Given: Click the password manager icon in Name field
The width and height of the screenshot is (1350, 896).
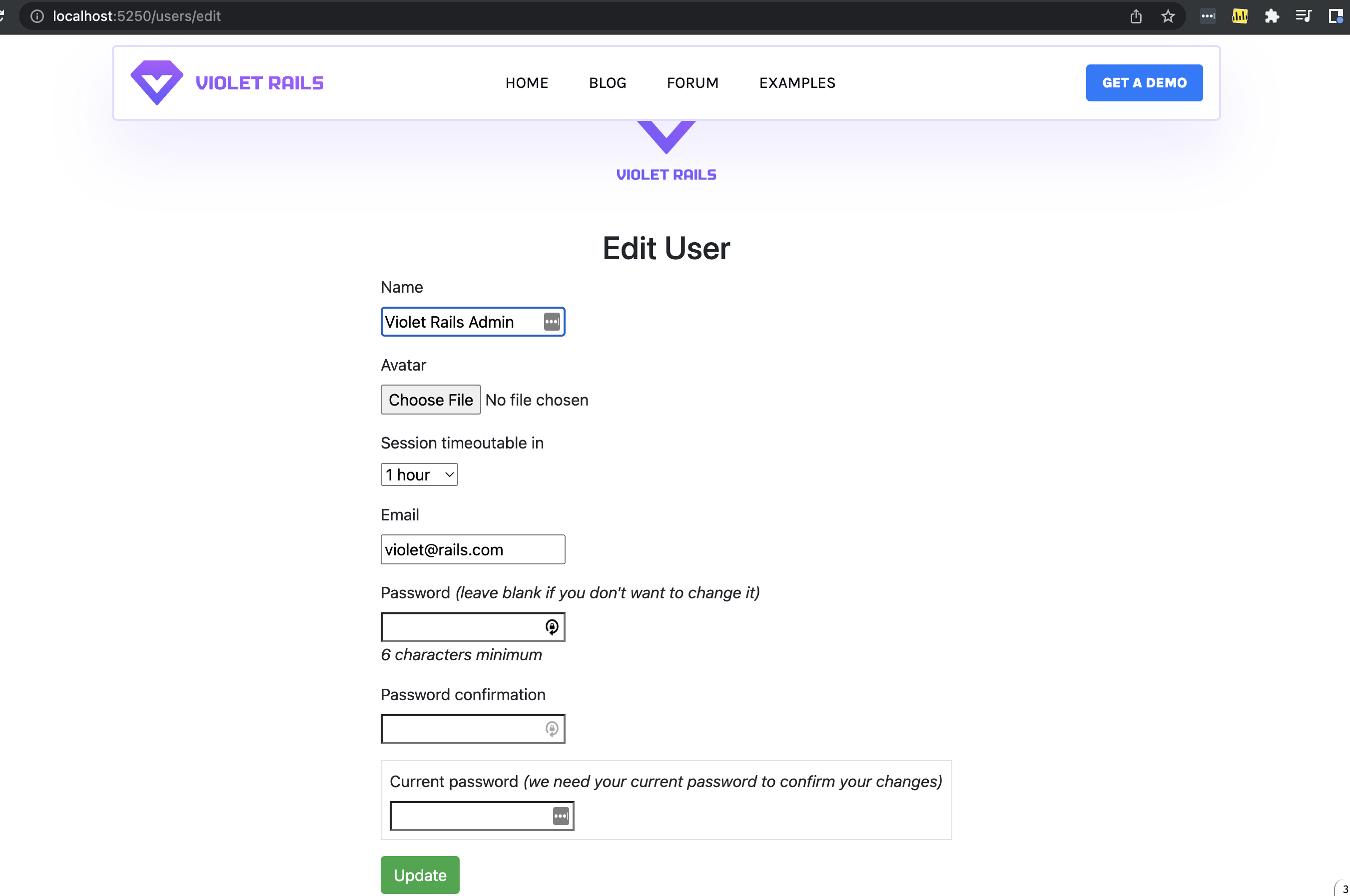Looking at the screenshot, I should point(552,322).
